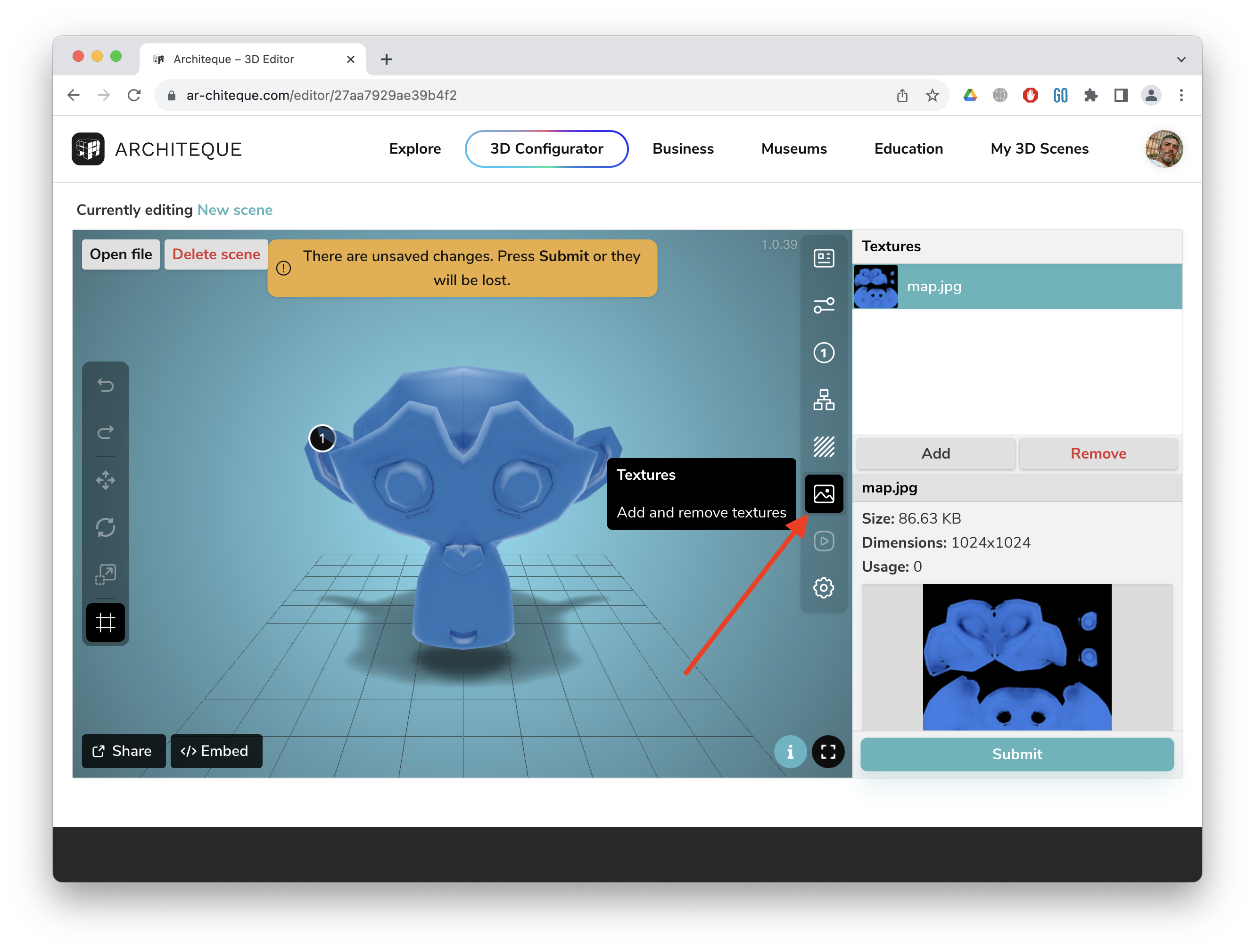Open the animations play icon panel

coord(823,541)
